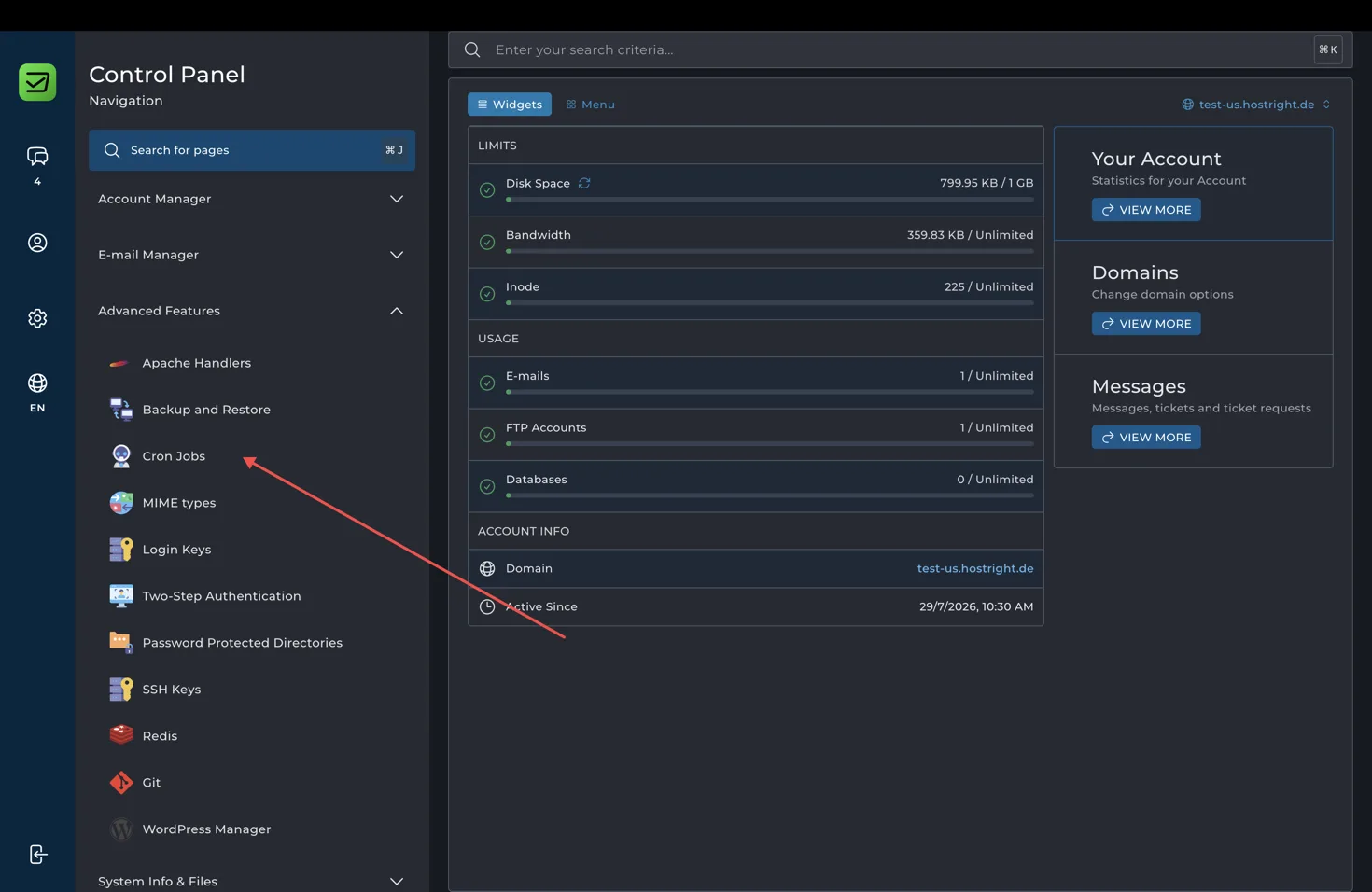Open the messages chat bubble icon
This screenshot has width=1372, height=892.
(x=37, y=156)
